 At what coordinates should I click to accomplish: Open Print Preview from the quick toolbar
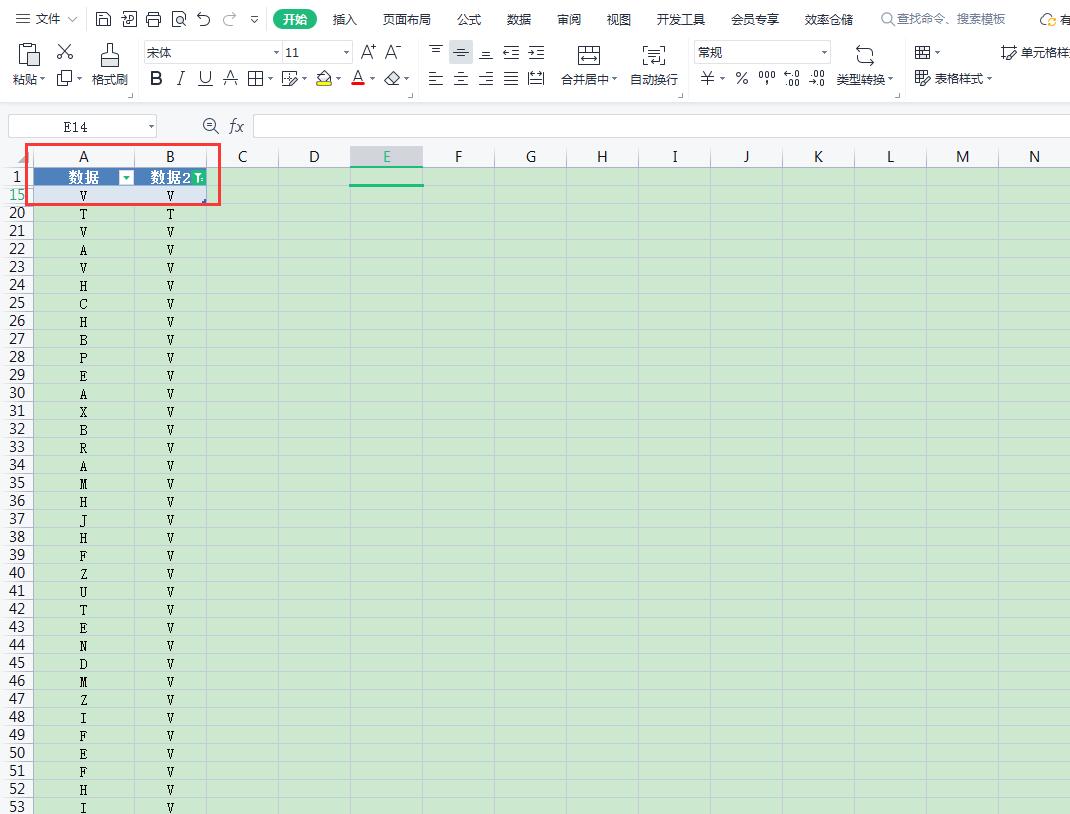coord(179,19)
